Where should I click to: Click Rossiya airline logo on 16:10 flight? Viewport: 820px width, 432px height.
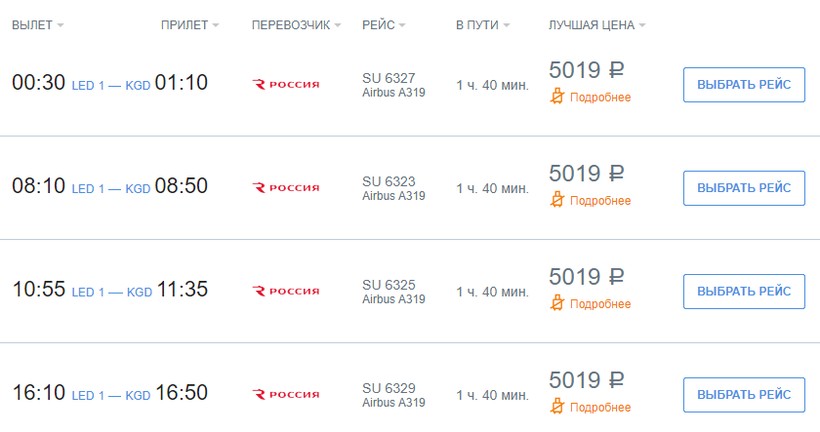(x=286, y=394)
